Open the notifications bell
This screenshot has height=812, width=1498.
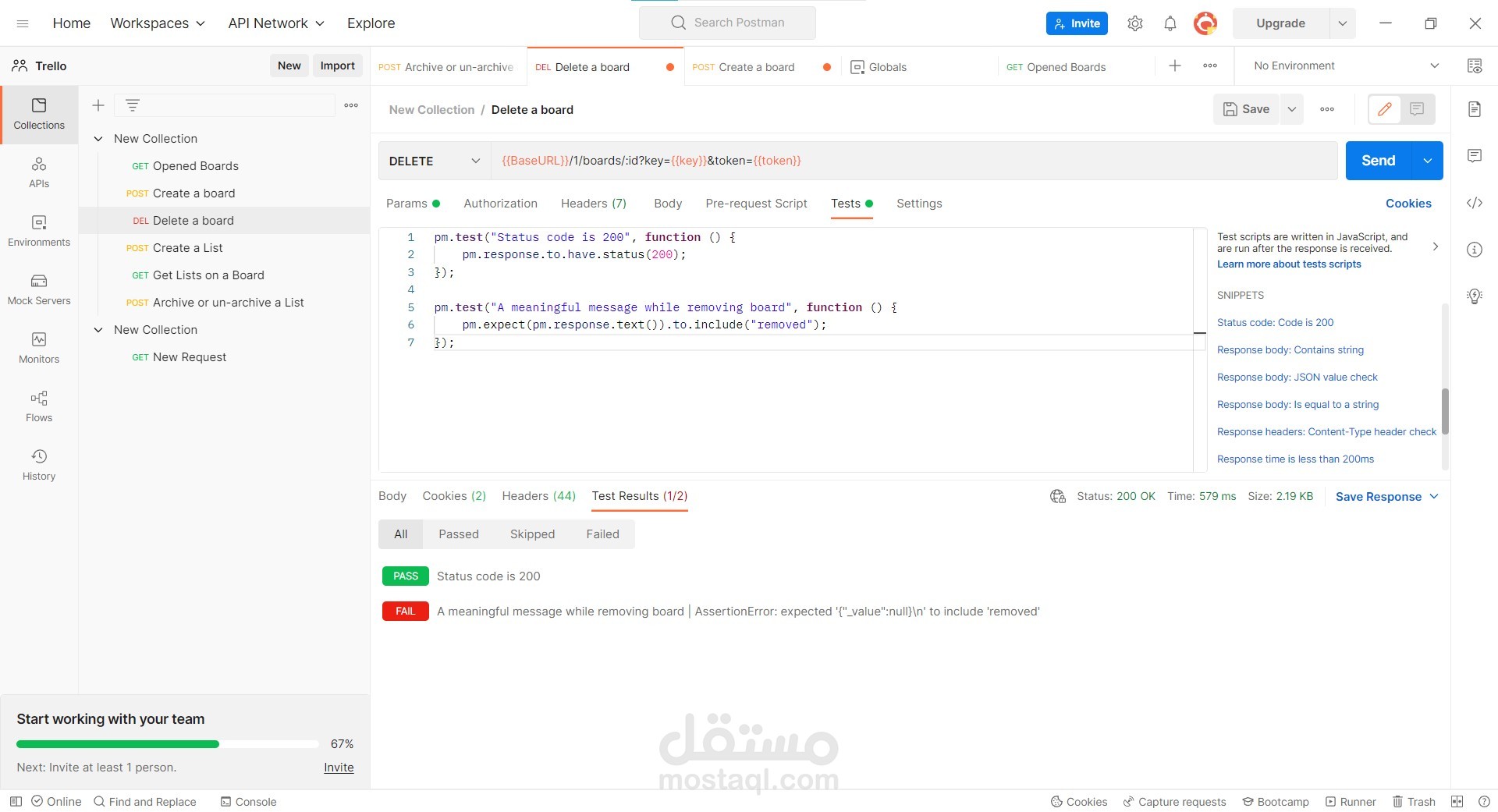pyautogui.click(x=1170, y=23)
